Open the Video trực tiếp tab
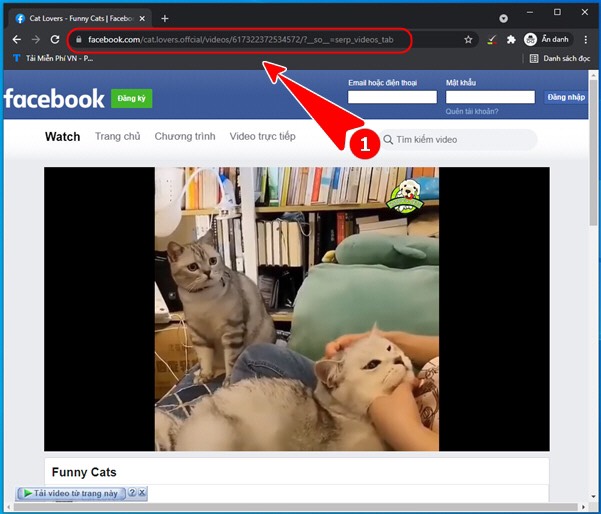601x514 pixels. 263,136
